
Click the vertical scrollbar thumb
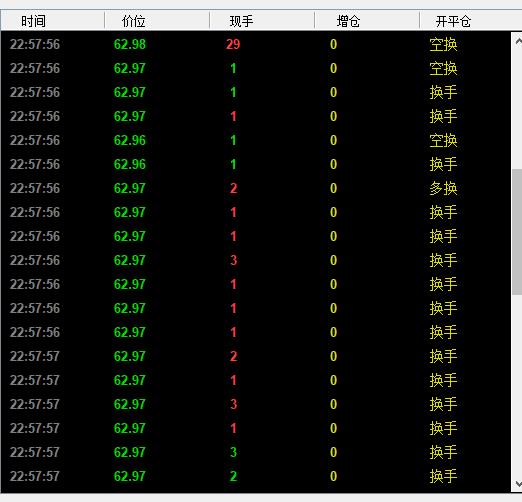pyautogui.click(x=517, y=232)
